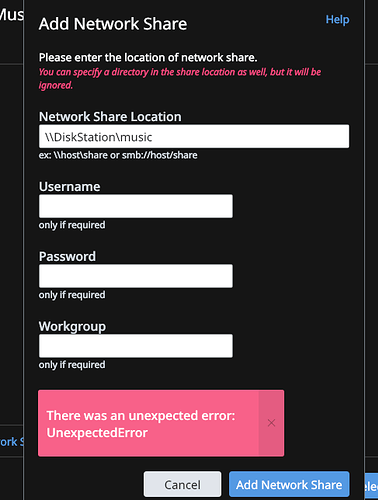Screen dimensions: 378x500
Task: Focus the Network Share Location field
Action: (194, 136)
